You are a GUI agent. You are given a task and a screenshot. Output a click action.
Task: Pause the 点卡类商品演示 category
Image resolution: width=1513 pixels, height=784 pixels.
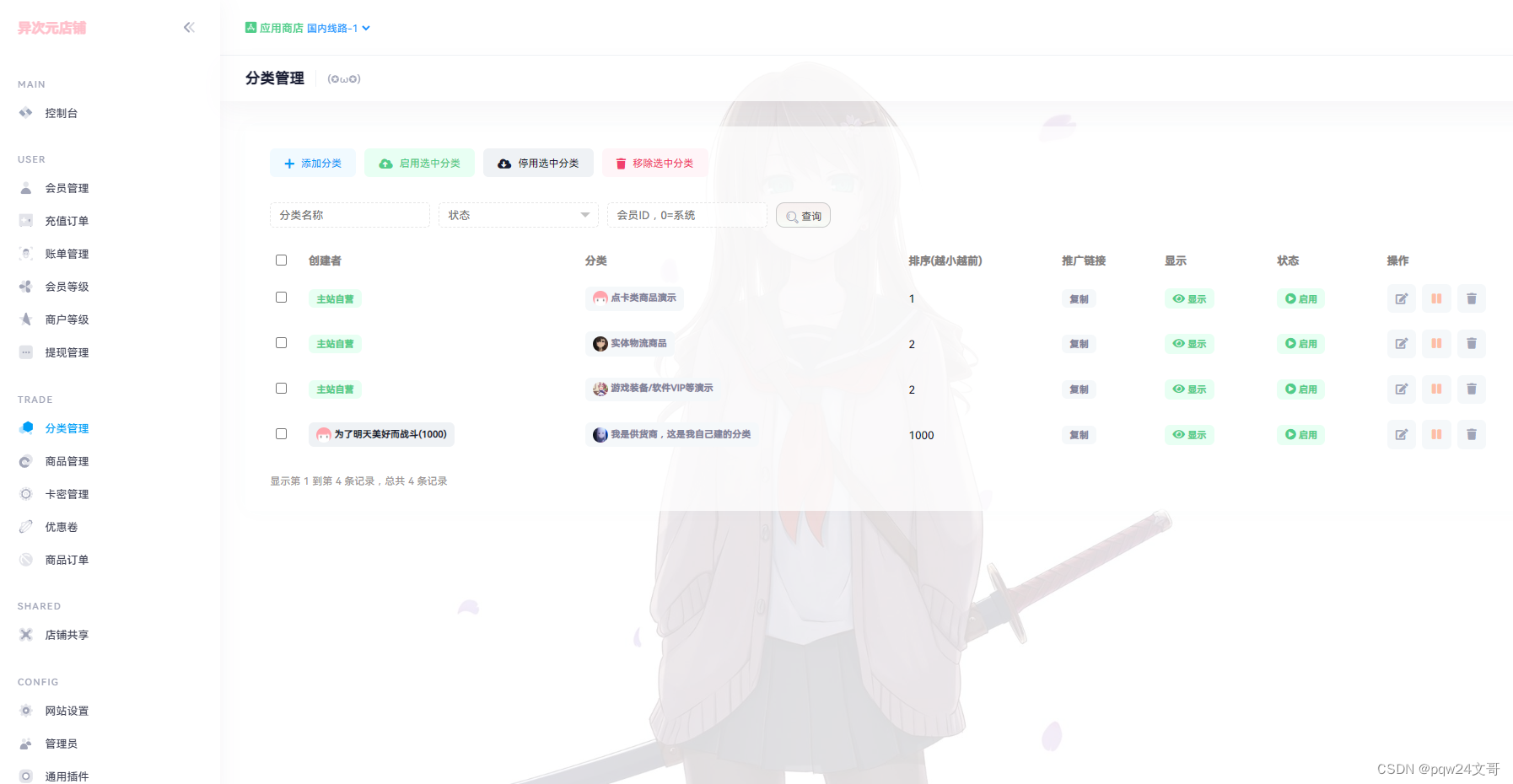1436,298
